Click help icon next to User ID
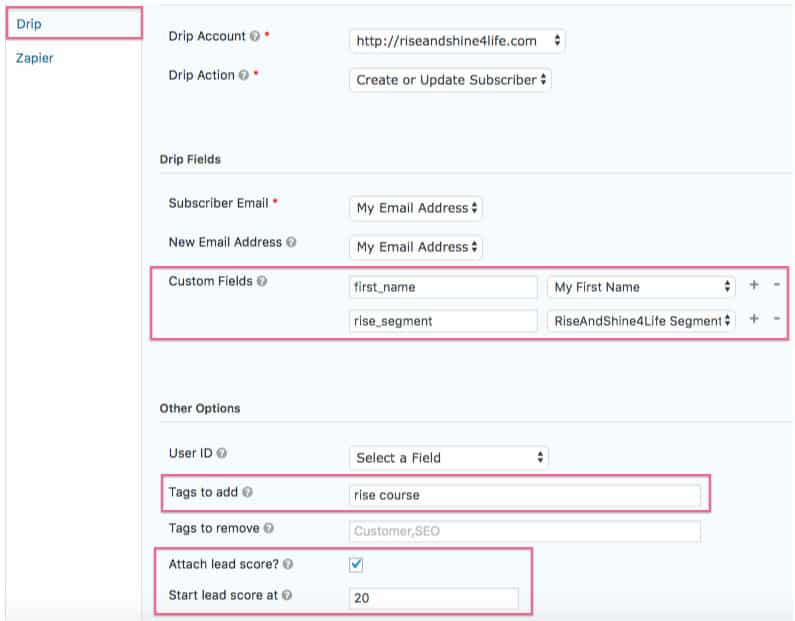Screen dimensions: 795x621 221,454
